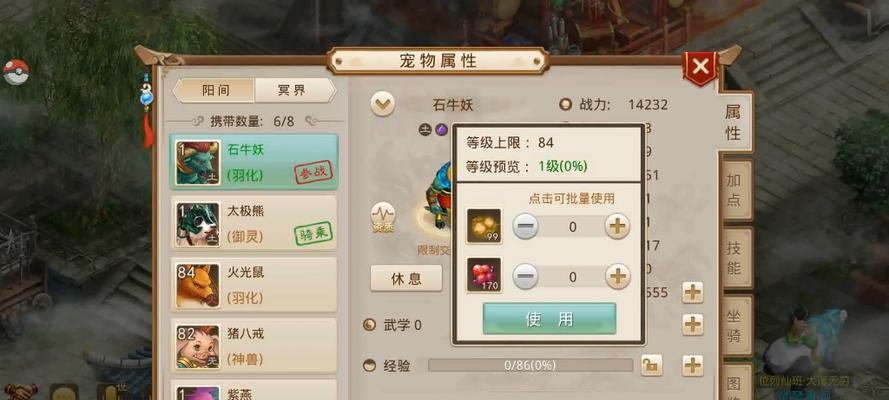The height and width of the screenshot is (400, 889).
Task: Switch to the 阳间 toggle
Action: tap(215, 91)
